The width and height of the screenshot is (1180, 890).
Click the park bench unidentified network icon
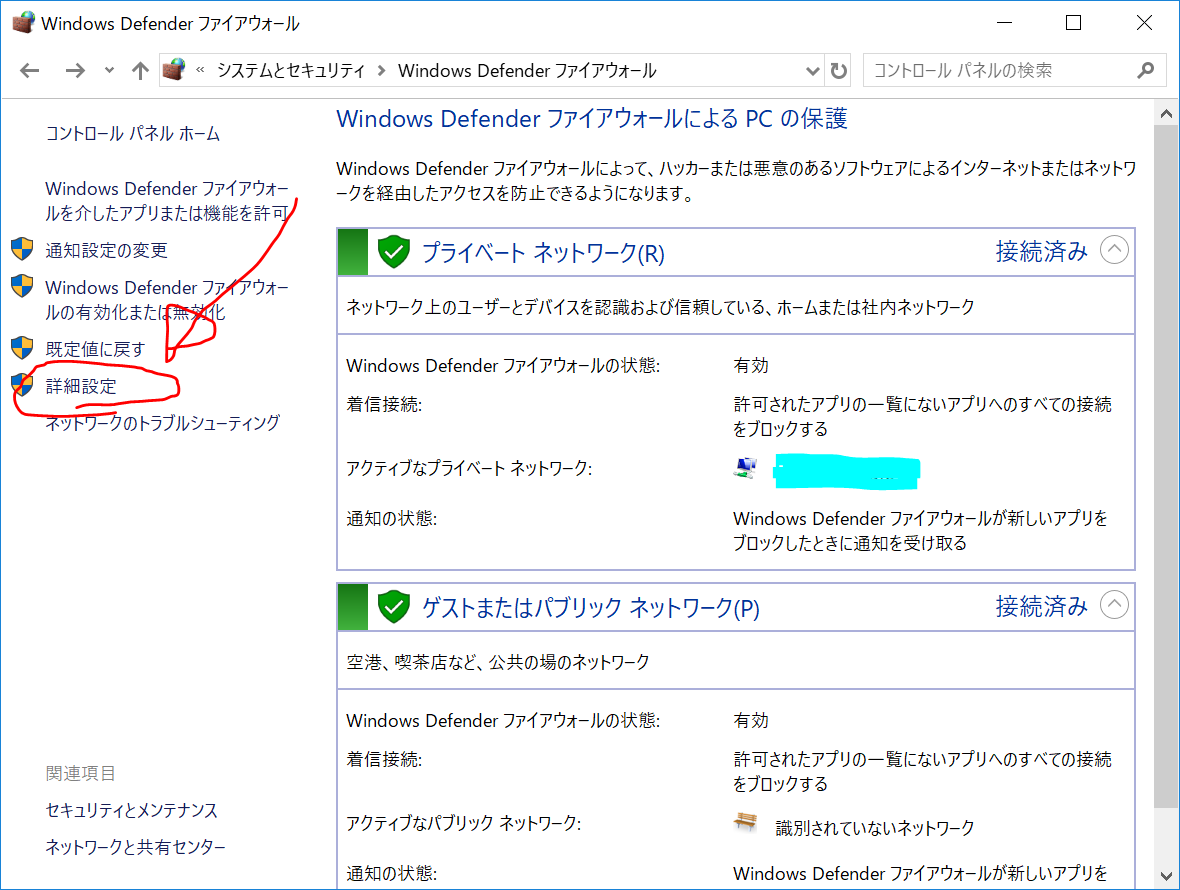click(x=745, y=824)
